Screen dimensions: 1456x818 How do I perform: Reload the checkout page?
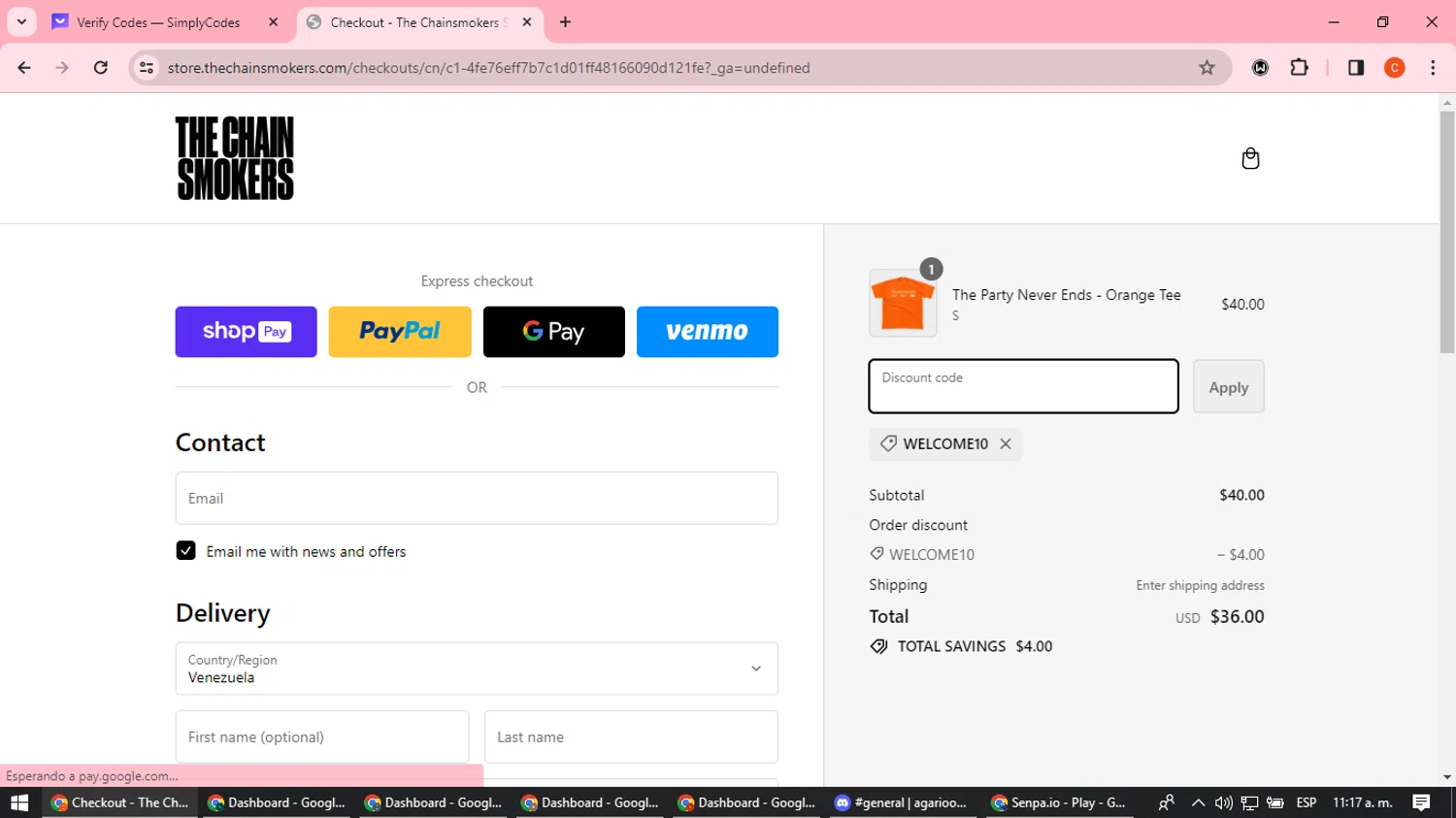pyautogui.click(x=101, y=68)
